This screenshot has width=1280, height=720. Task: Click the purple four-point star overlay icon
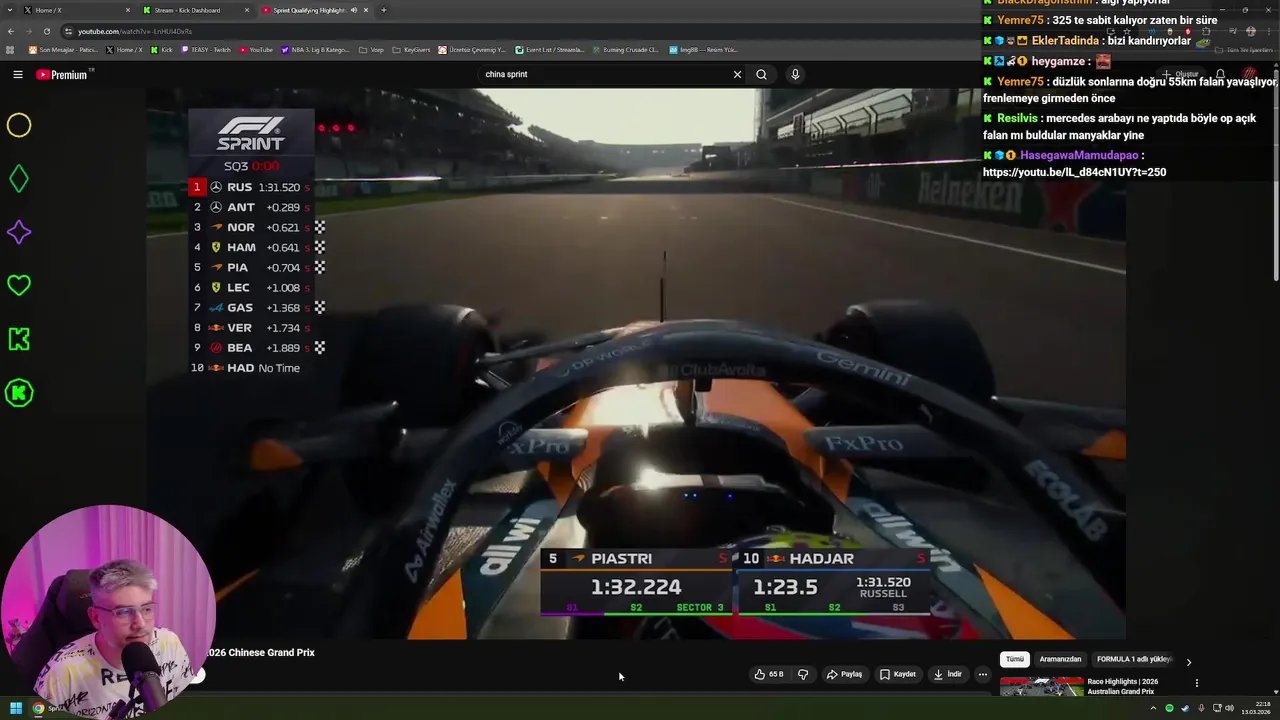pos(19,232)
